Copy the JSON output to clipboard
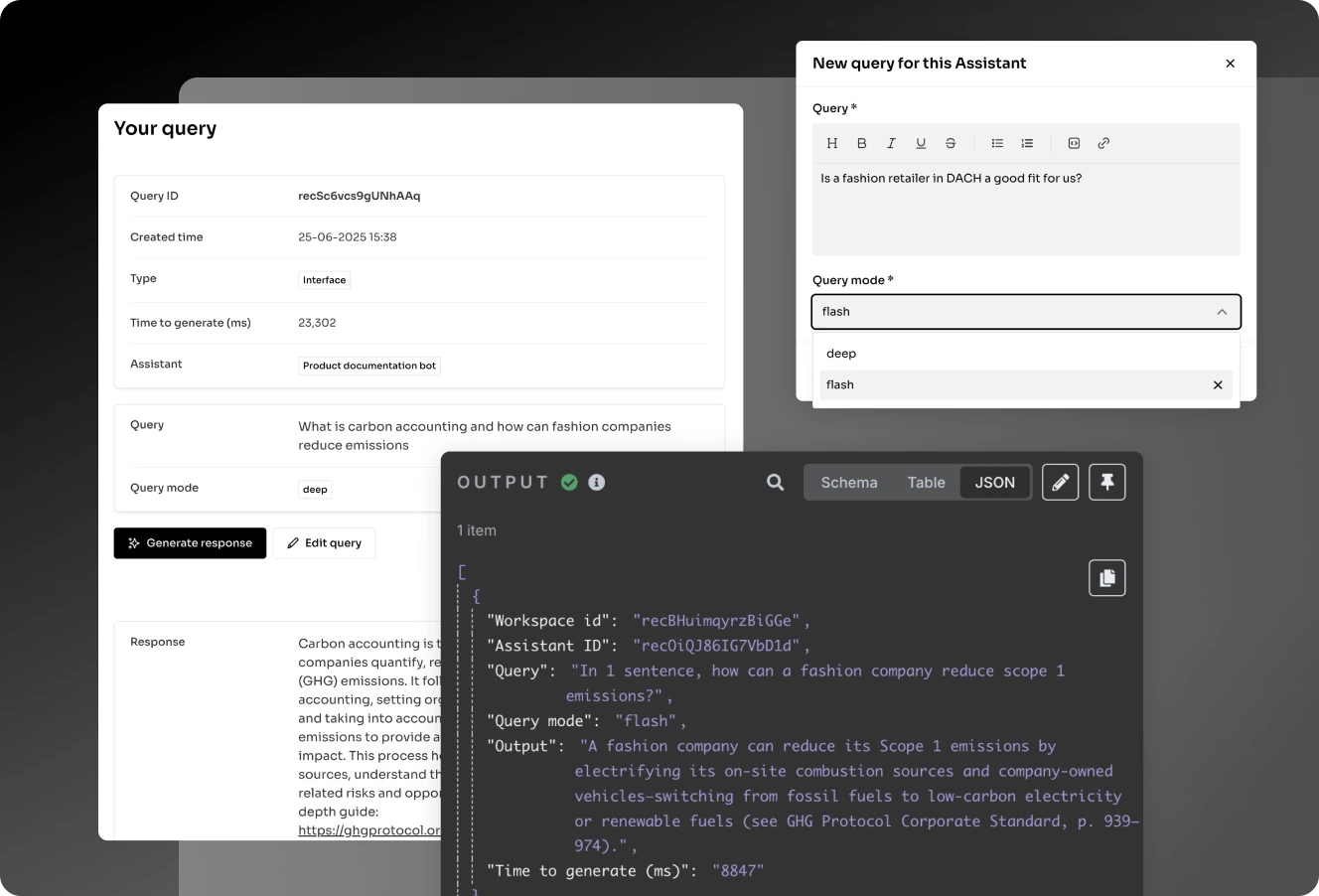 [x=1106, y=577]
